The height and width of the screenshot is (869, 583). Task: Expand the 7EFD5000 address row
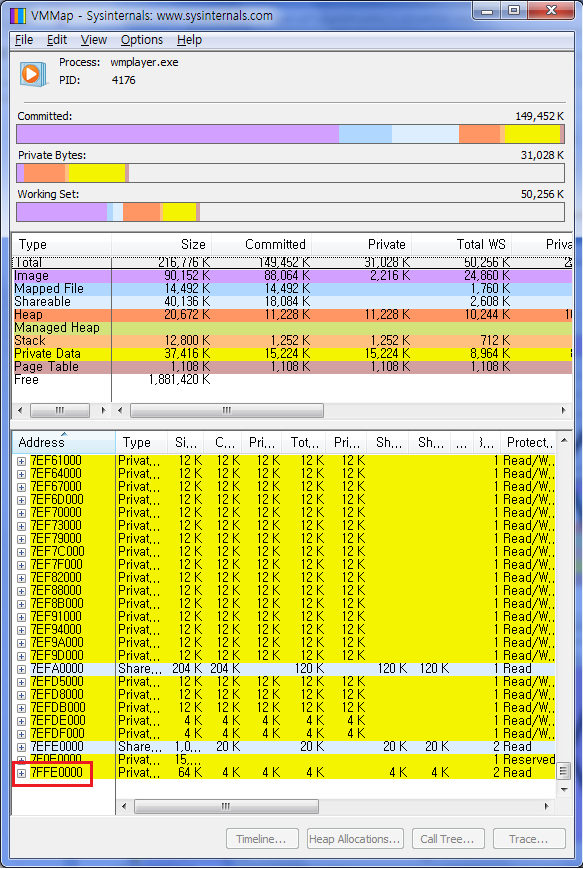tap(21, 682)
